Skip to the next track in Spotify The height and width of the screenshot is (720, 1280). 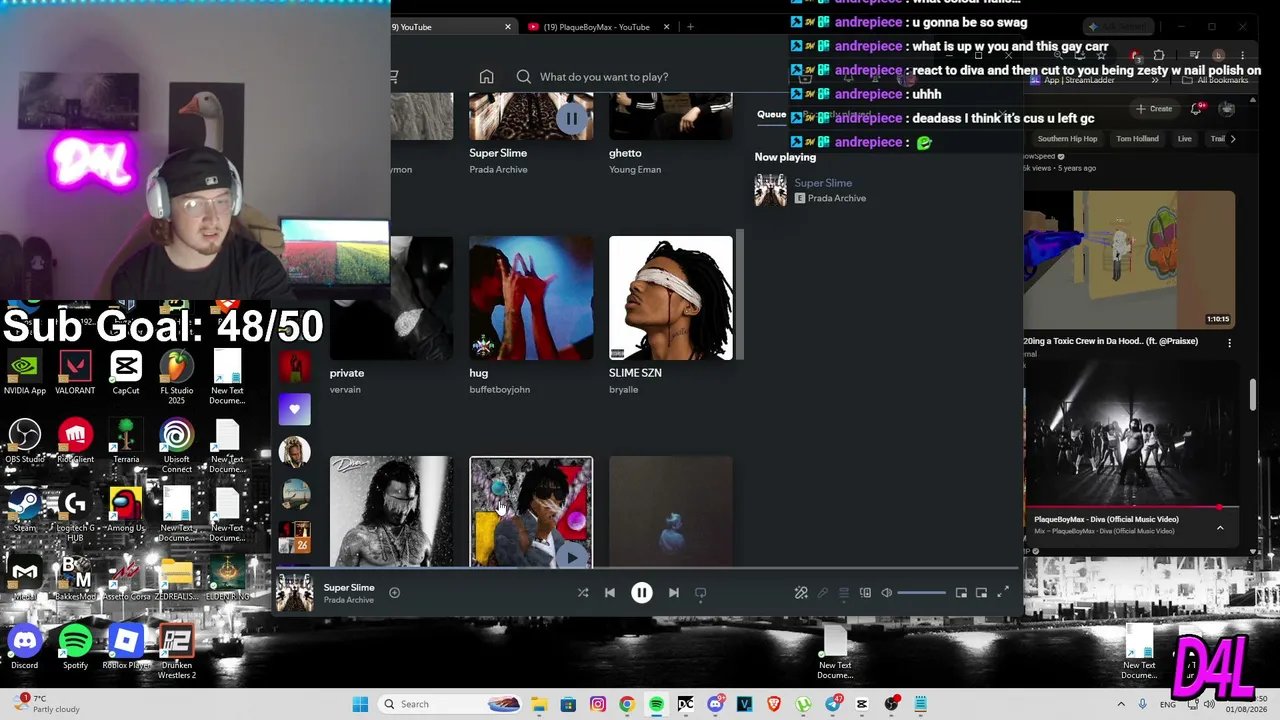click(674, 593)
